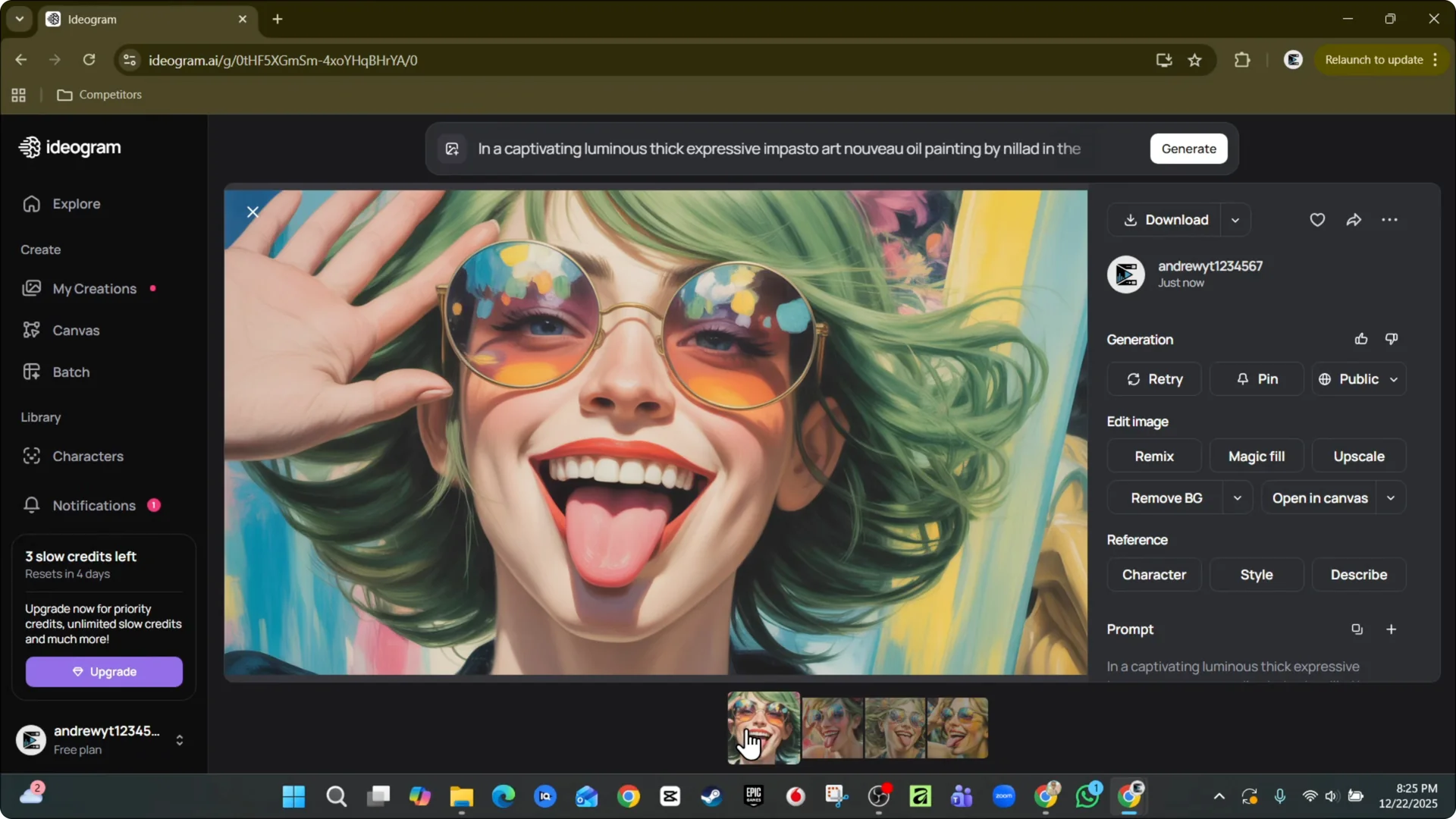Click the share icon above the image
This screenshot has height=819, width=1456.
(x=1354, y=220)
